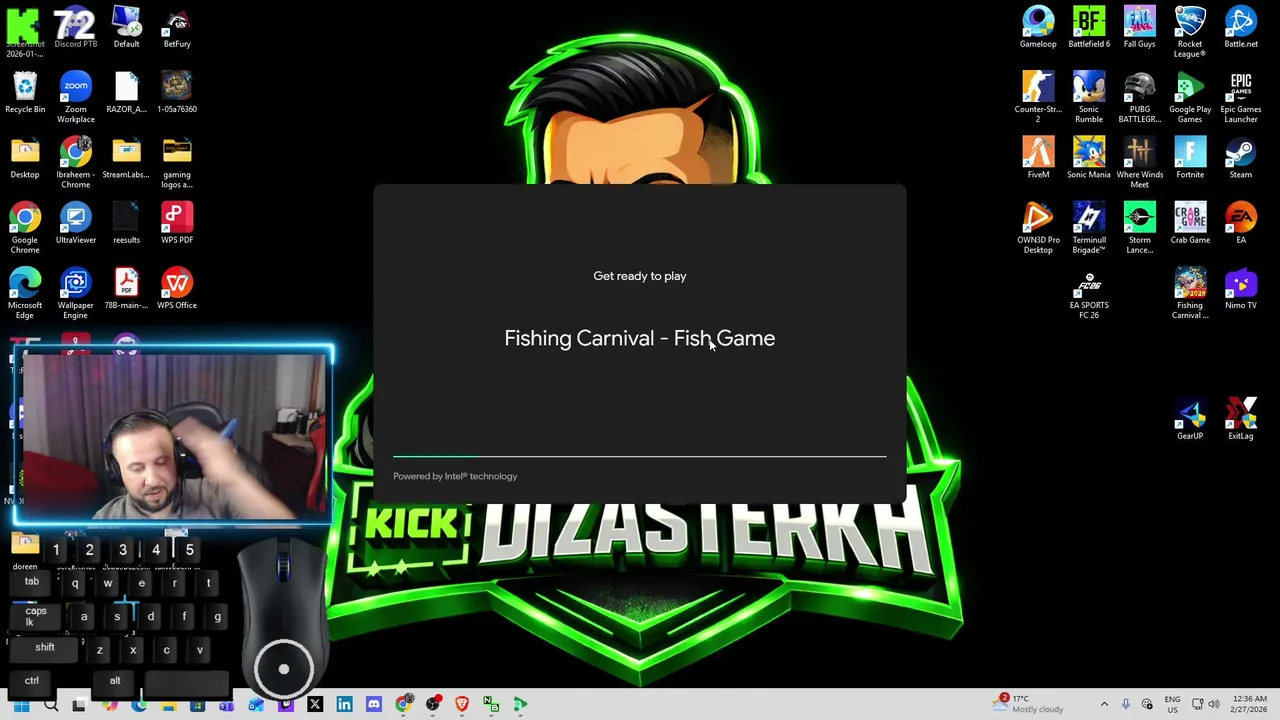
Task: Select the Storm Lance desktop icon
Action: [x=1139, y=228]
